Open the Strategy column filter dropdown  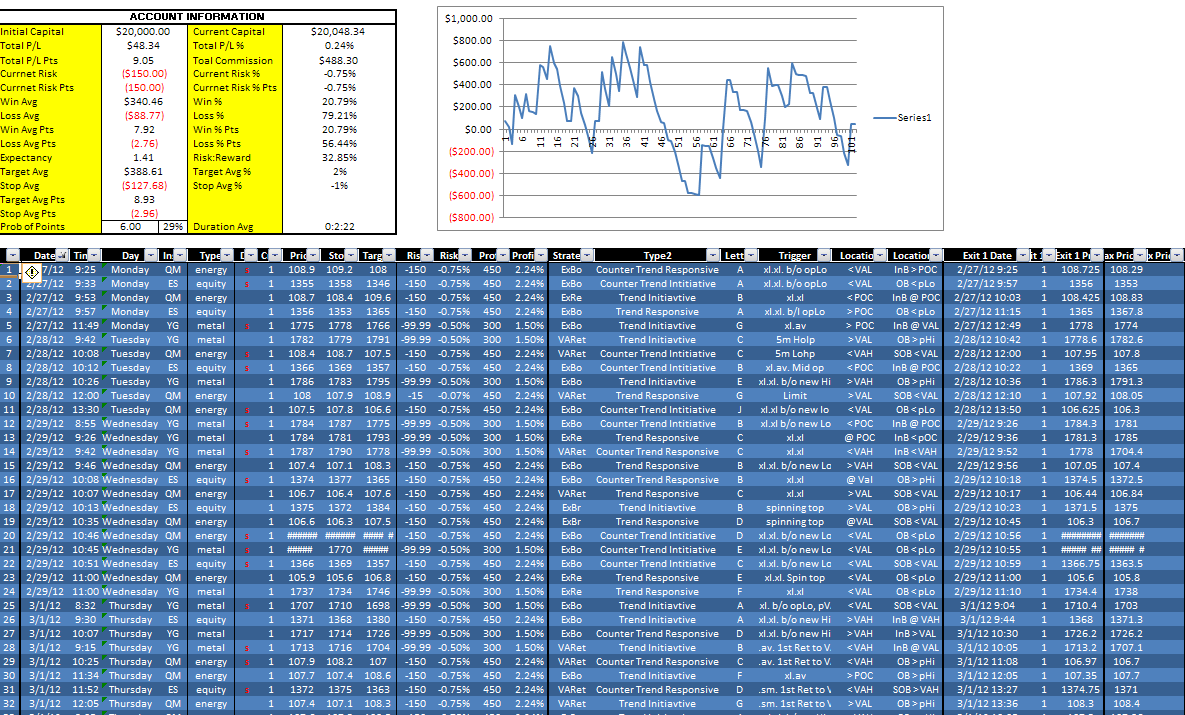(x=587, y=255)
